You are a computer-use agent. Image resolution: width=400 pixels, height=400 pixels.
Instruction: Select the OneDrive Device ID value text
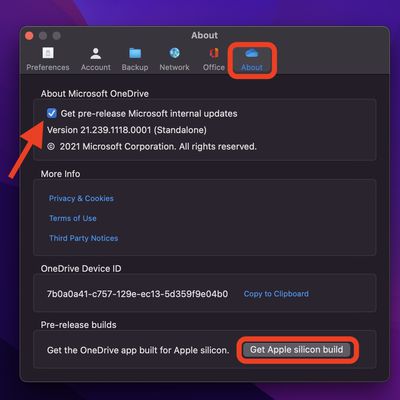pyautogui.click(x=138, y=294)
